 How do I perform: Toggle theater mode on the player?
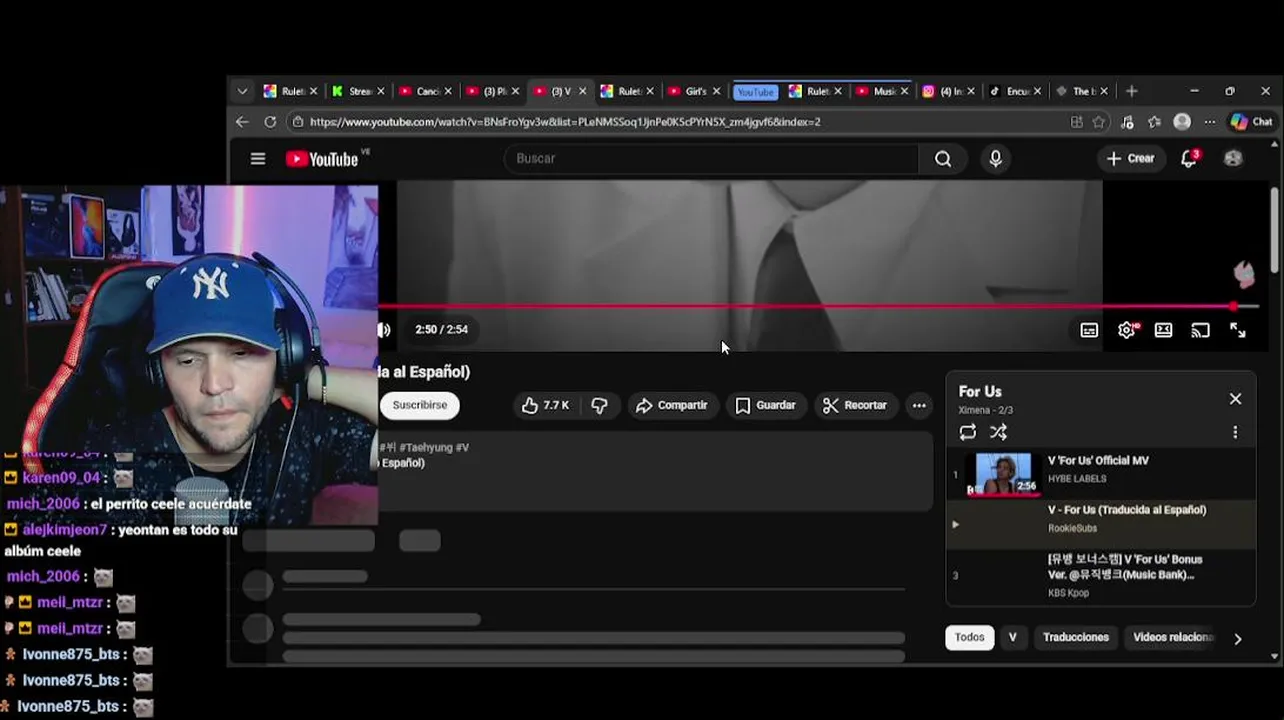1163,330
